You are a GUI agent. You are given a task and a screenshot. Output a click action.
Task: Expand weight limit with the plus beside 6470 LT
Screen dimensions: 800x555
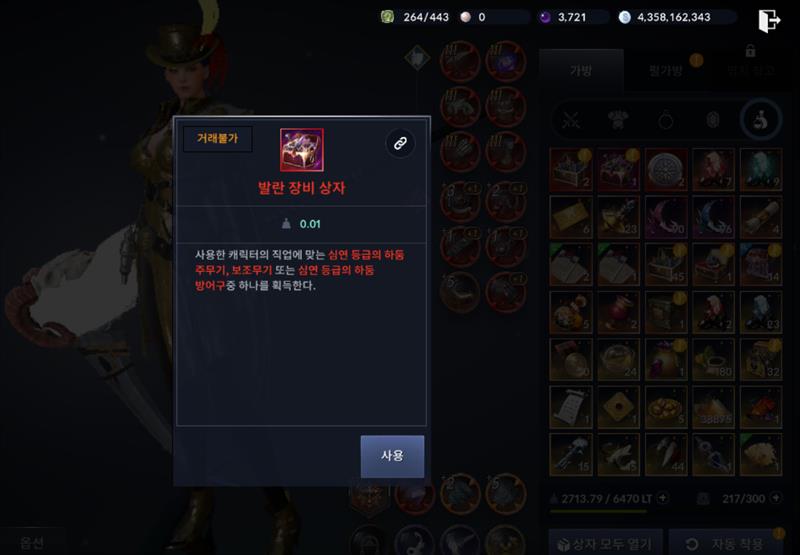click(663, 497)
